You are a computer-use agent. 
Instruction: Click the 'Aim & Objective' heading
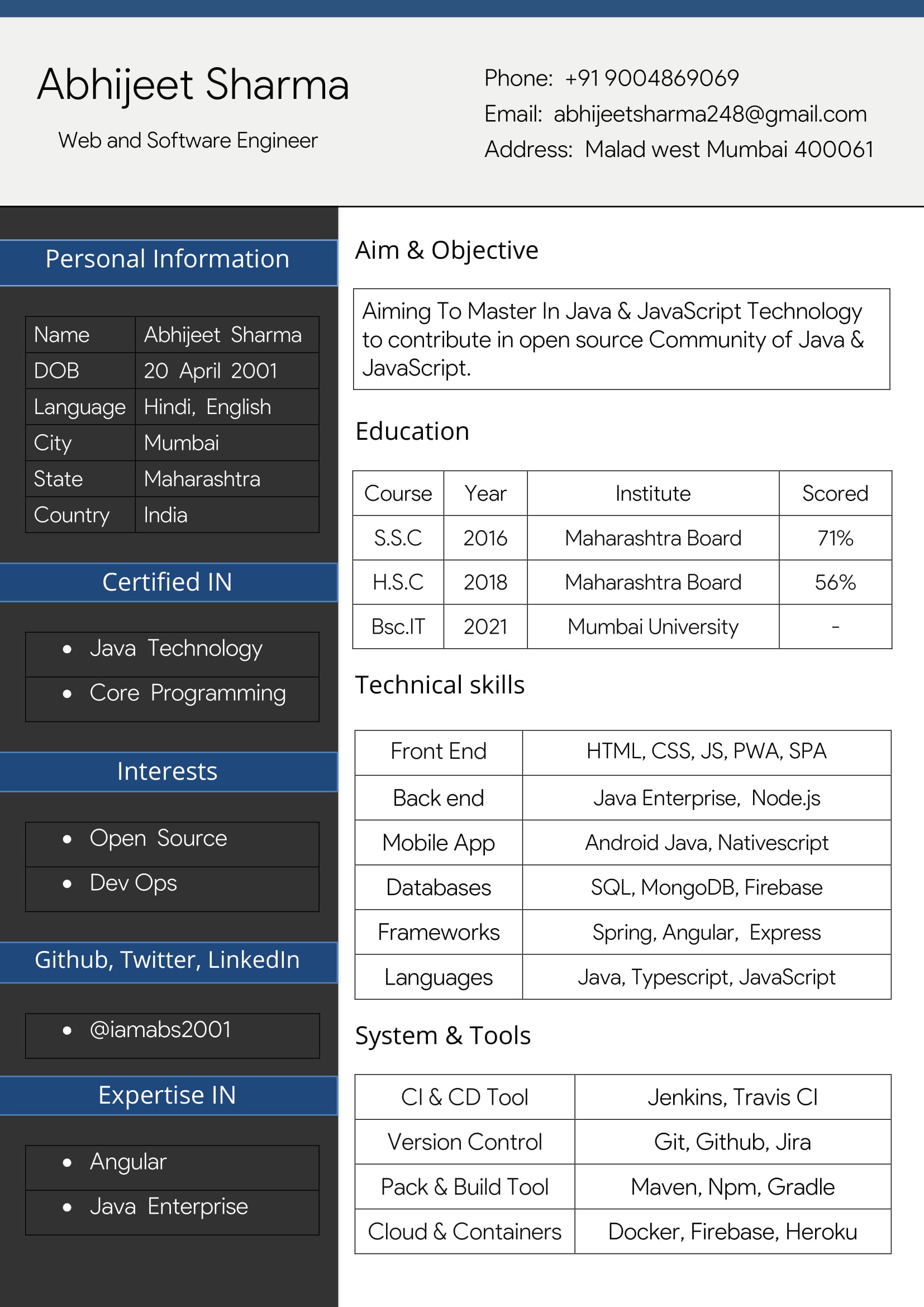pyautogui.click(x=447, y=250)
